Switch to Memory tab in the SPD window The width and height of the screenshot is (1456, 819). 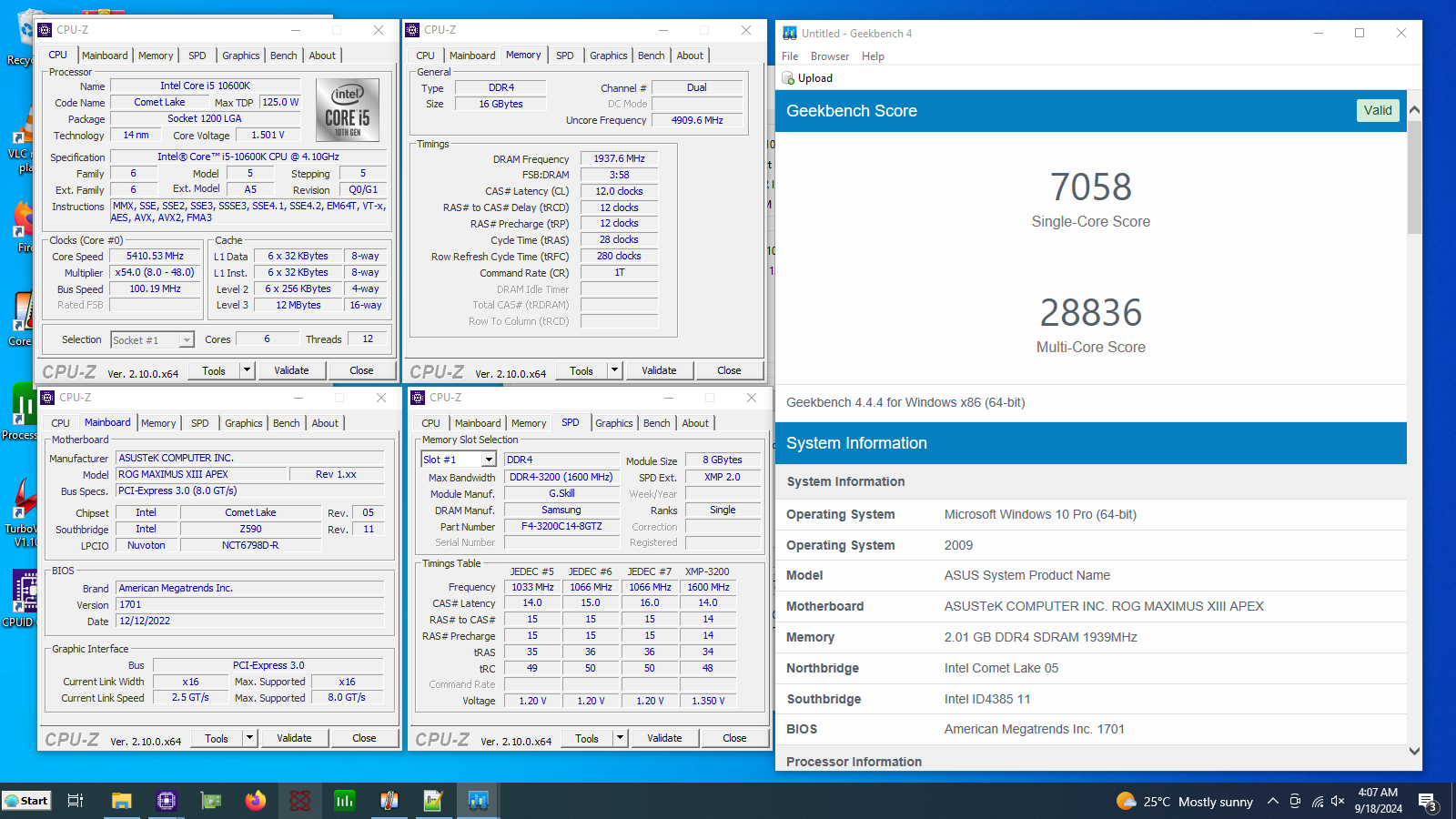coord(529,423)
